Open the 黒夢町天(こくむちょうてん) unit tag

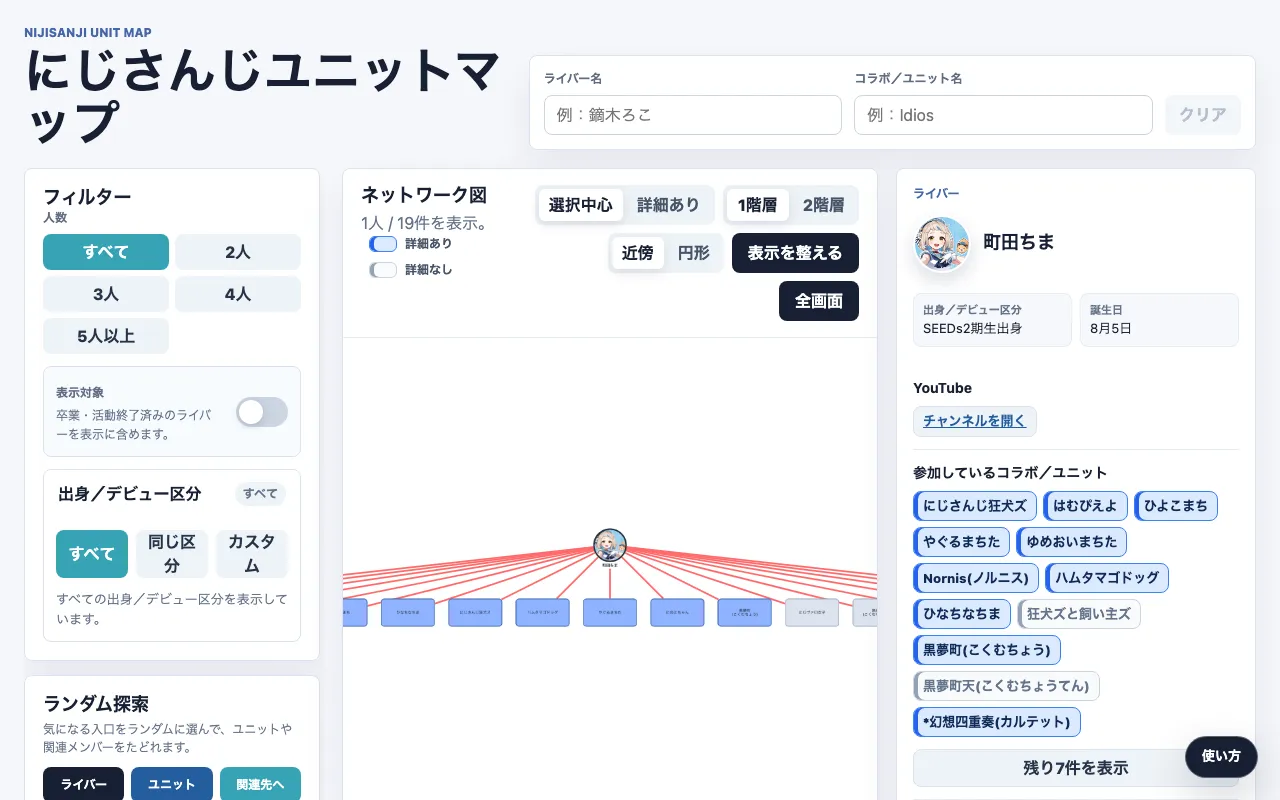(1007, 686)
